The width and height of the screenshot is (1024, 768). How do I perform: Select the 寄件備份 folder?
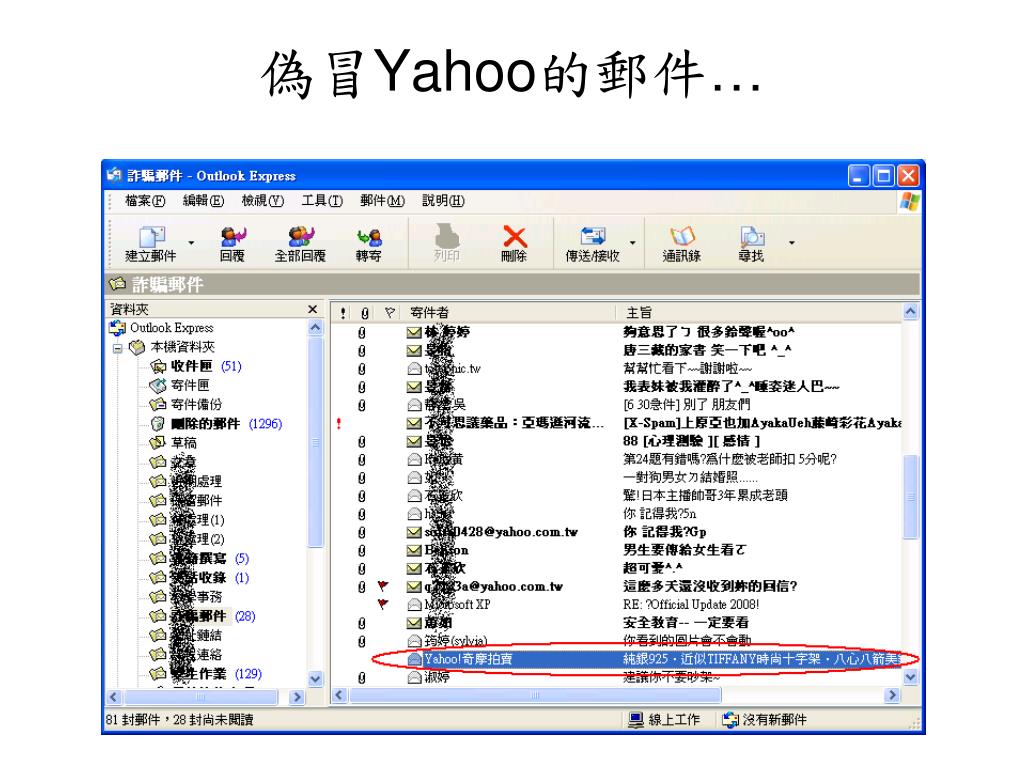(x=186, y=404)
